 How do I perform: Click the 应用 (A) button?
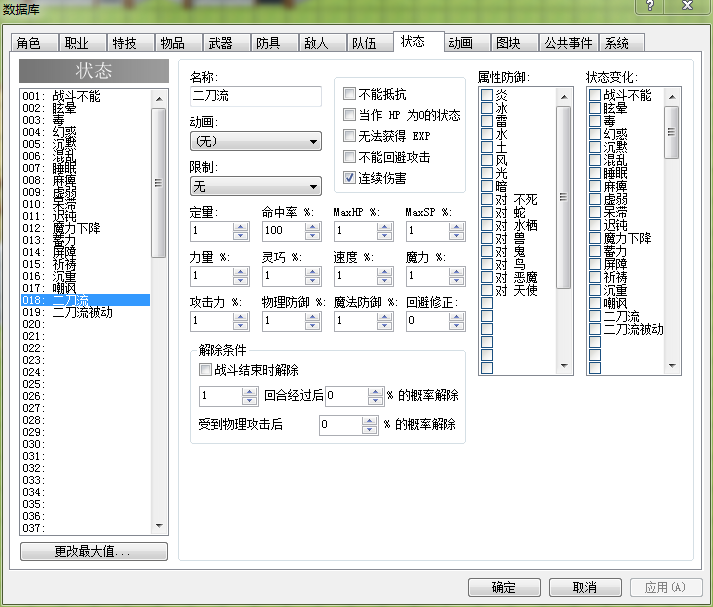[666, 587]
